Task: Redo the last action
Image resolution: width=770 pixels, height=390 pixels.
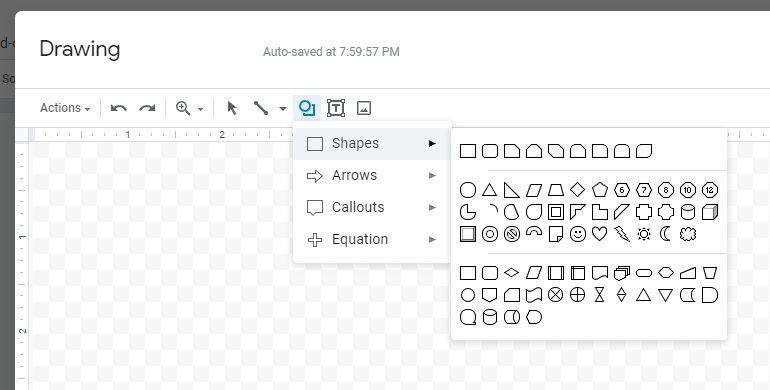Action: pyautogui.click(x=147, y=108)
